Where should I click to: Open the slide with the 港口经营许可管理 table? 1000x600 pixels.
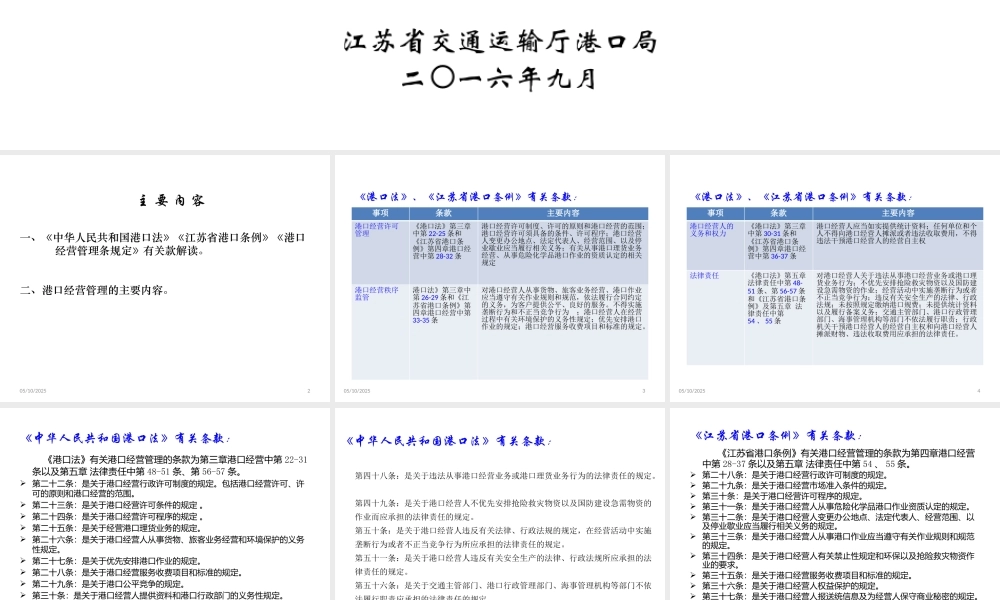pyautogui.click(x=500, y=278)
